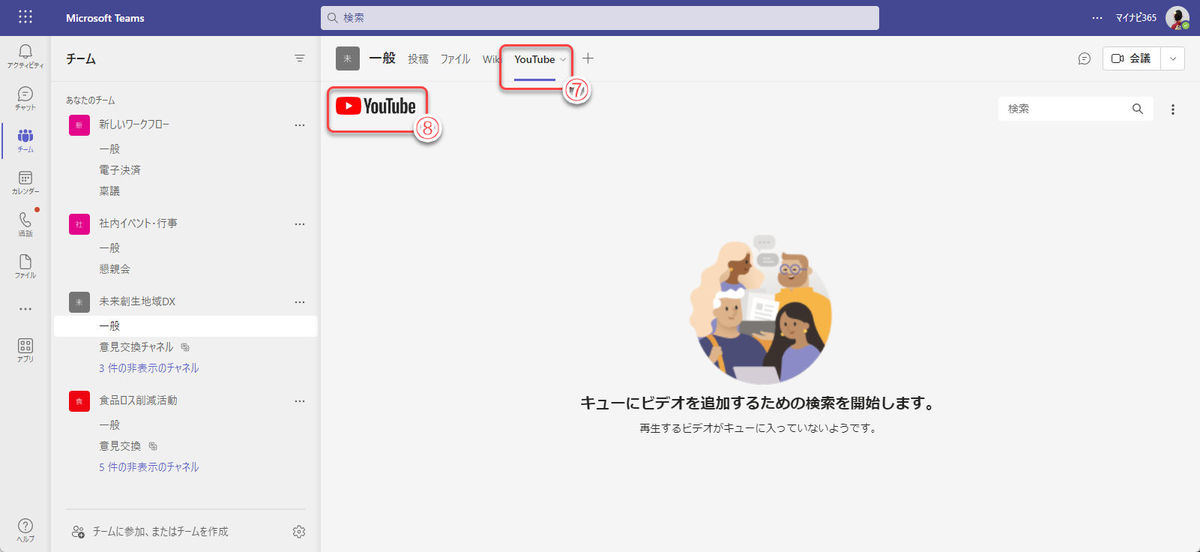Image resolution: width=1200 pixels, height=552 pixels.
Task: Open the app launcher waffle icon
Action: pyautogui.click(x=25, y=17)
